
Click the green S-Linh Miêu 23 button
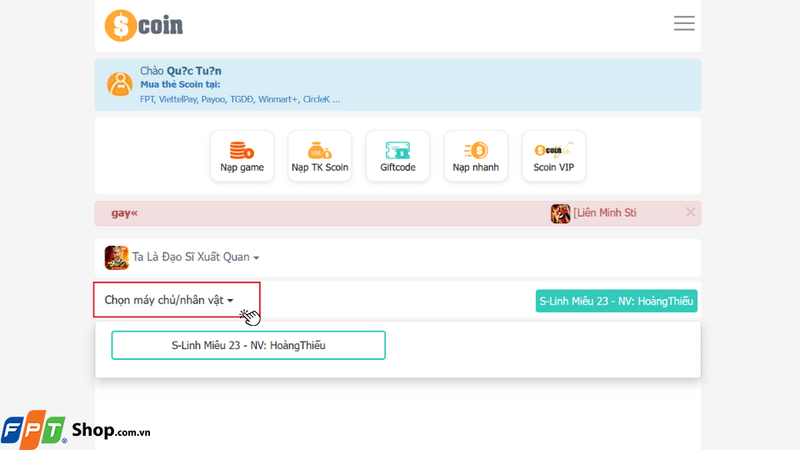(x=616, y=301)
